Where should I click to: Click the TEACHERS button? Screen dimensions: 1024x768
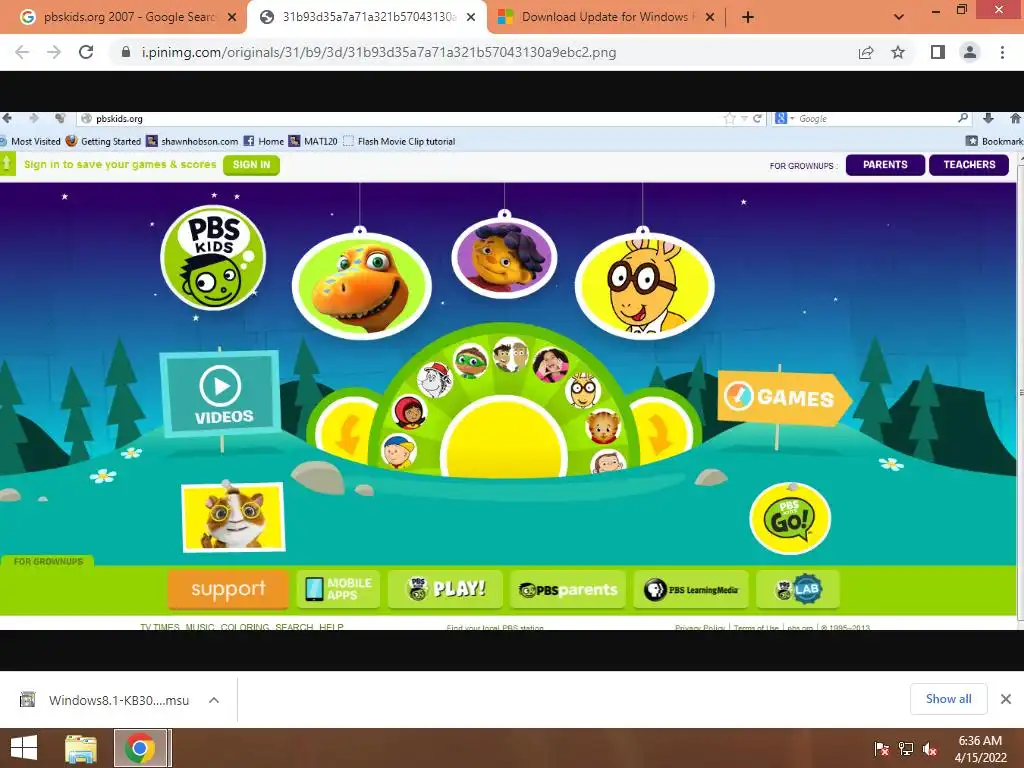[x=969, y=165]
